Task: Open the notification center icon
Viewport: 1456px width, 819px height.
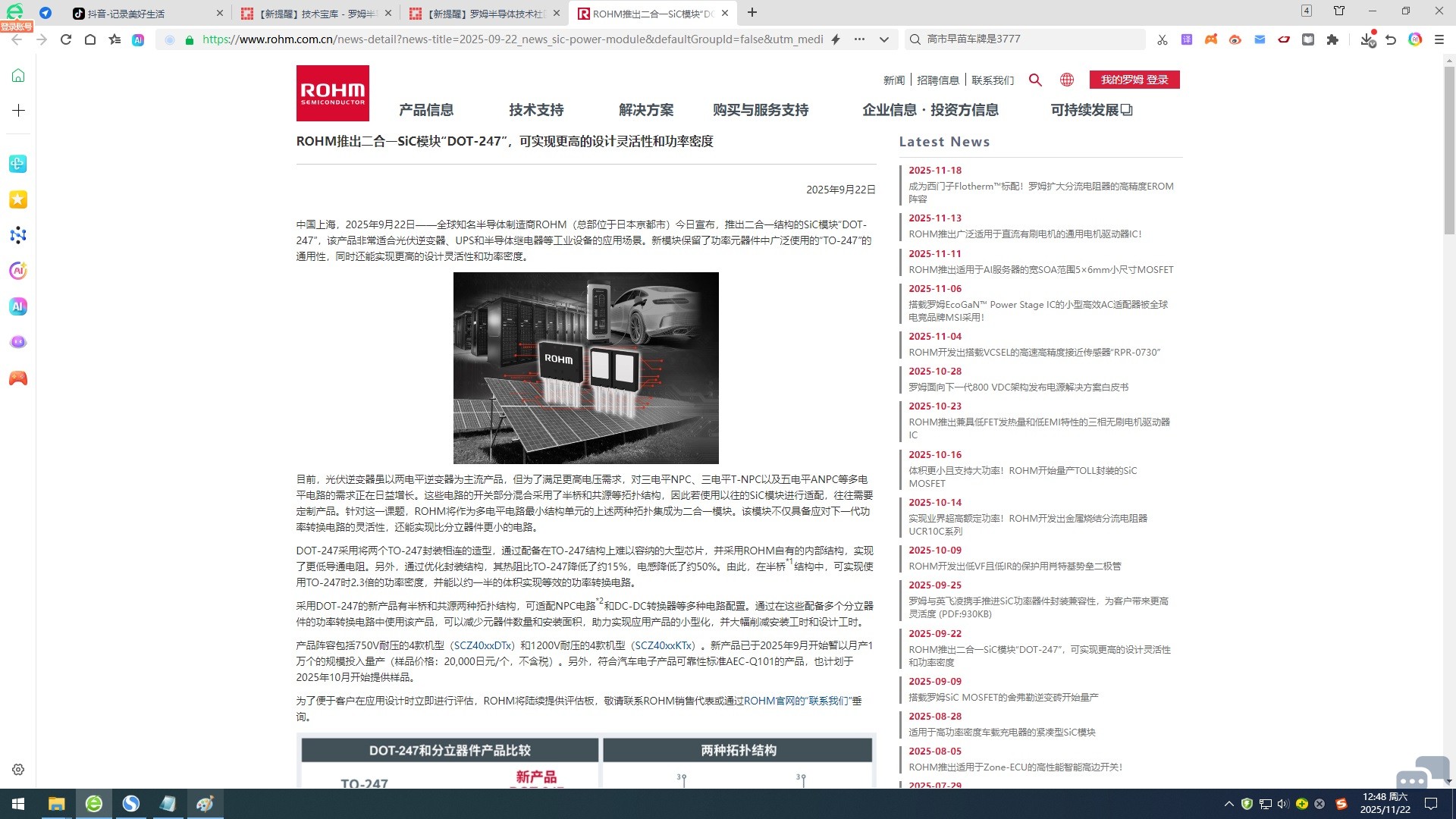Action: (x=1431, y=804)
